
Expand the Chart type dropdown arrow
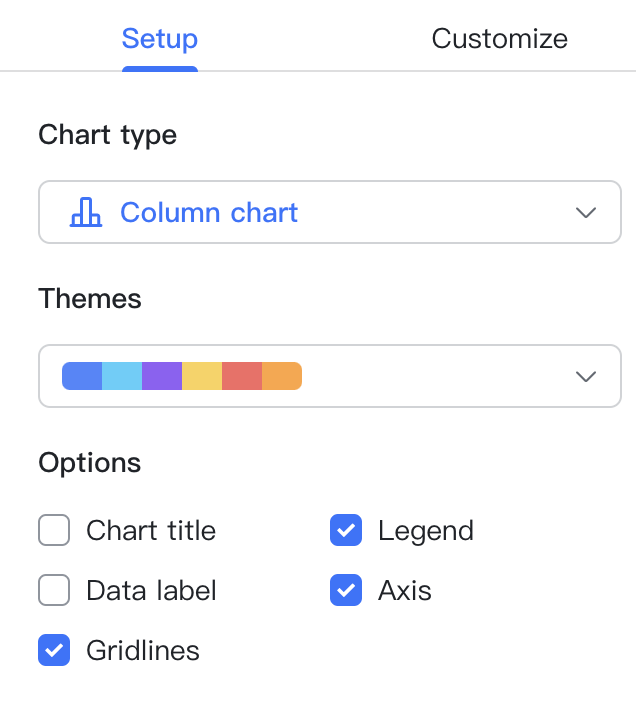(586, 212)
